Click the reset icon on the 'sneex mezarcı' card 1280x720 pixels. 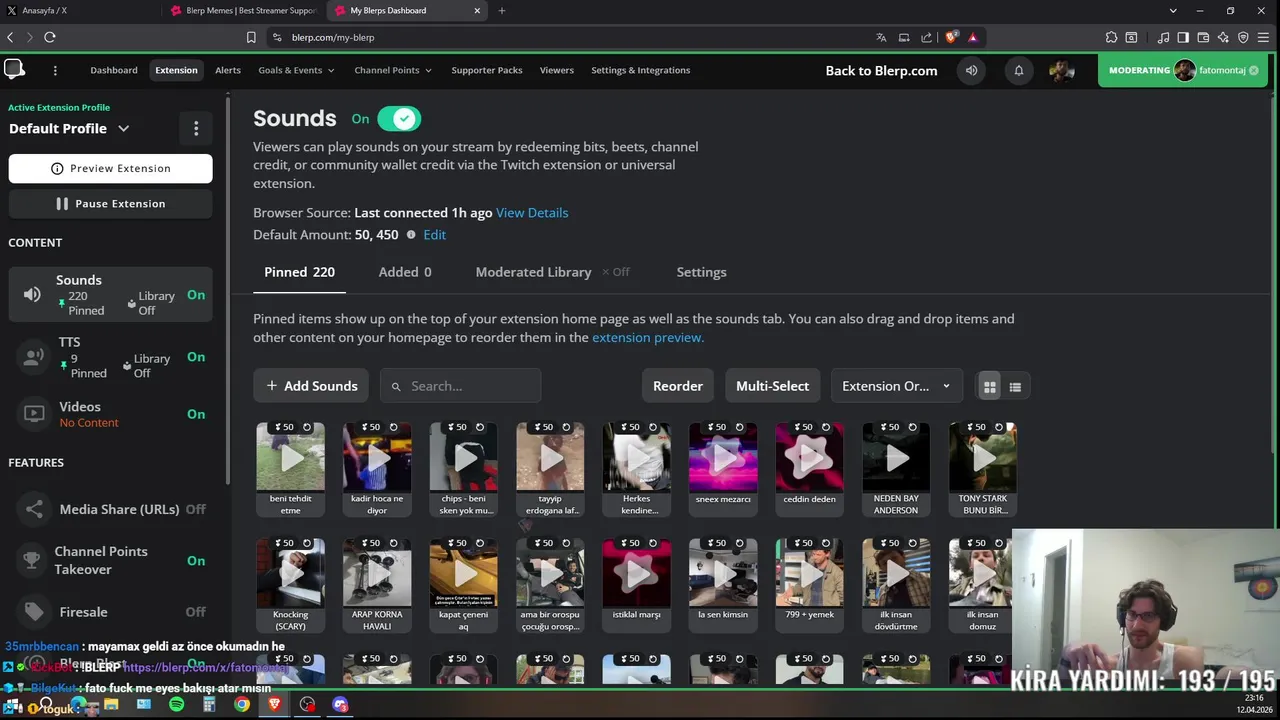740,427
